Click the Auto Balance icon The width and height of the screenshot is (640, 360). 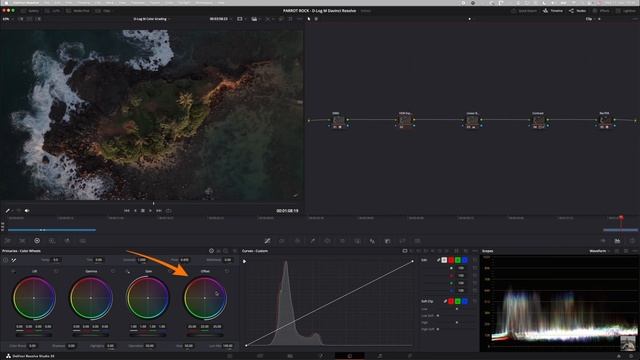(x=5, y=260)
